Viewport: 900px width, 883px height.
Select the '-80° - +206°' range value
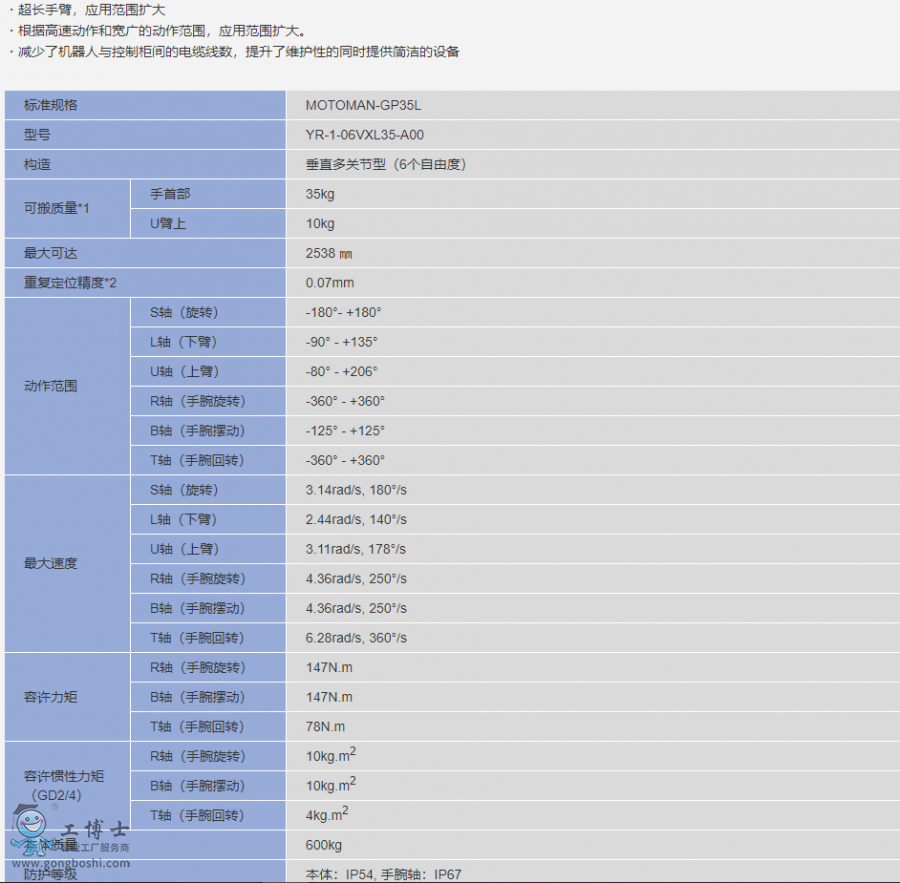(342, 372)
